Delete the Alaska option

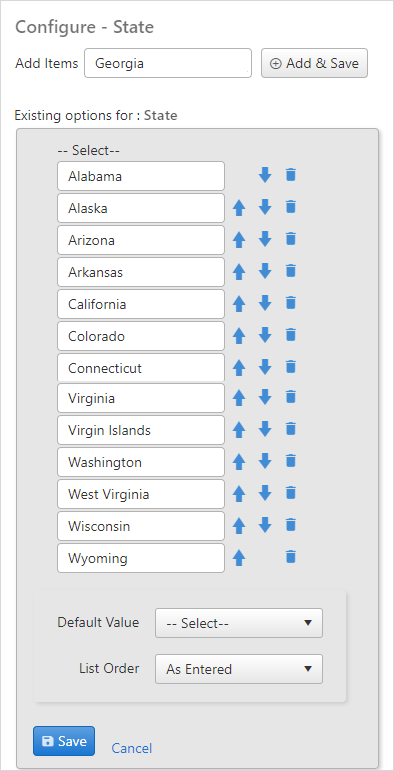[x=291, y=207]
